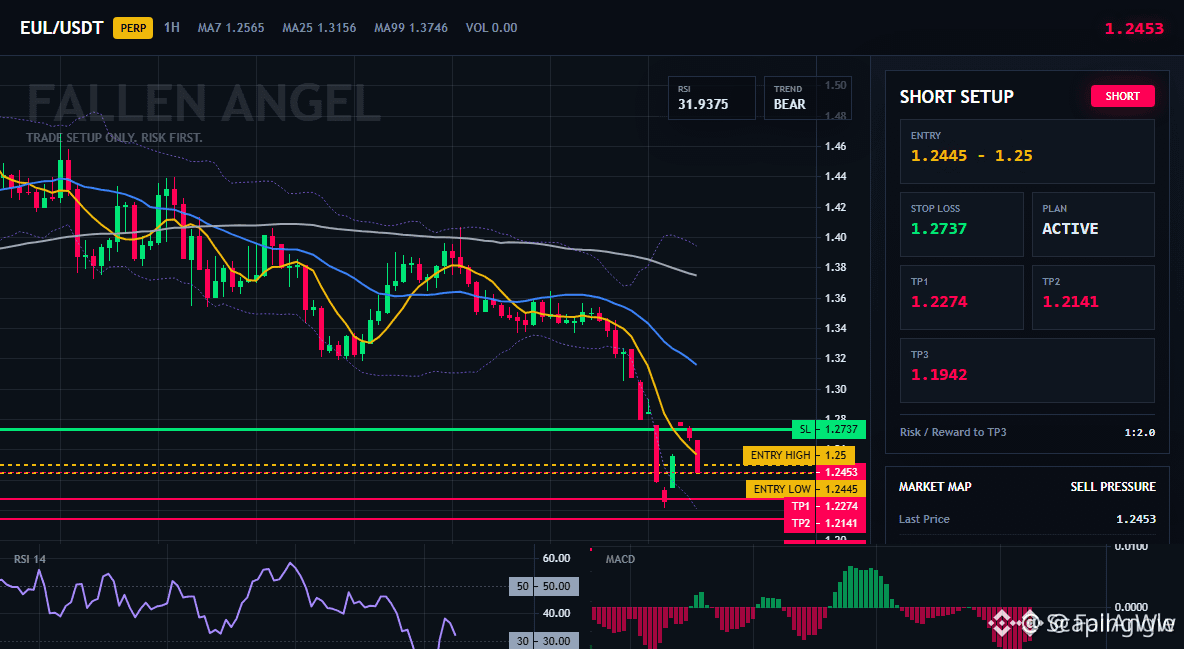This screenshot has height=649, width=1184.
Task: Click the TP1 1.2274 chart tag
Action: click(x=825, y=506)
